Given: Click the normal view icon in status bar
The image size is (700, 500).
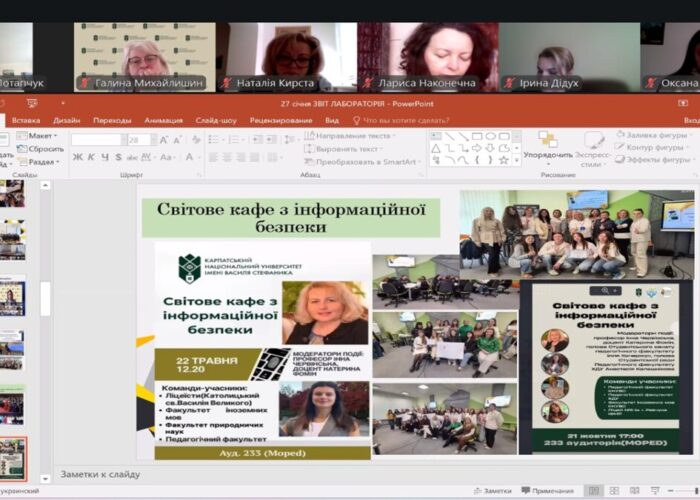Looking at the screenshot, I should 594,491.
